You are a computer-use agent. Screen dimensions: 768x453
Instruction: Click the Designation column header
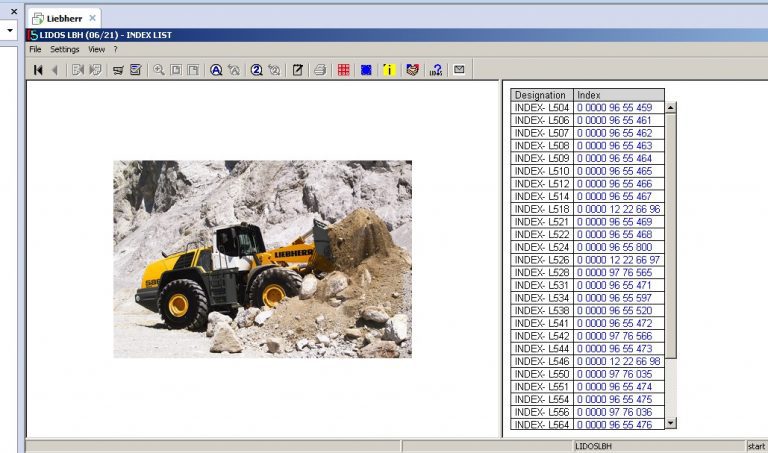click(542, 95)
